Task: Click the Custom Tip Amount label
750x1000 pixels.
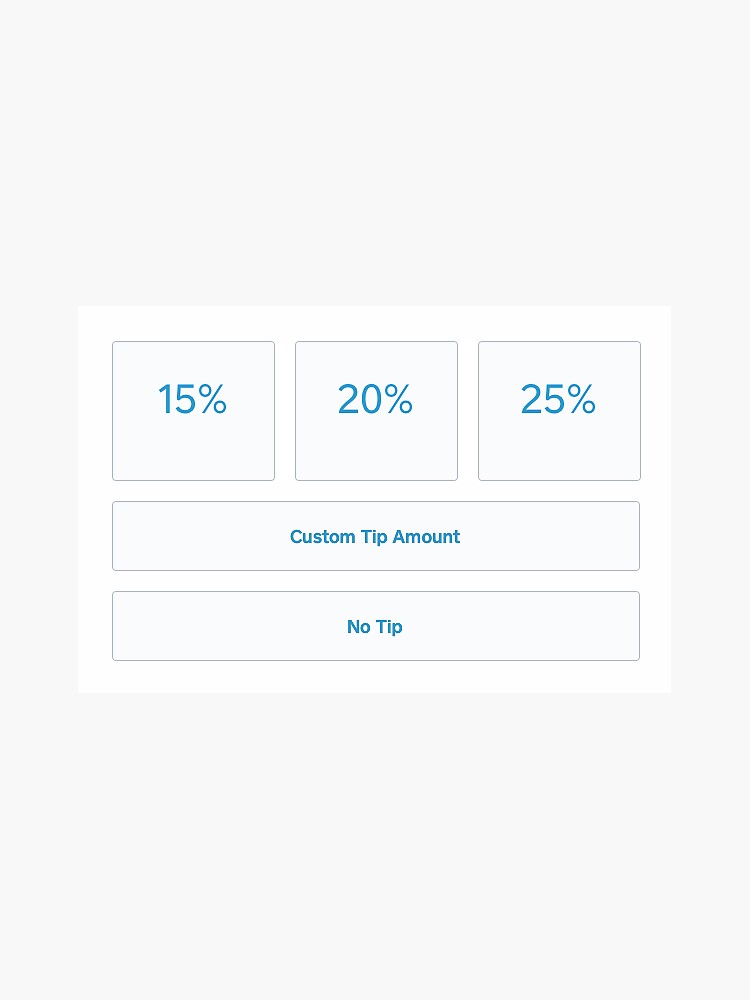Action: [375, 537]
